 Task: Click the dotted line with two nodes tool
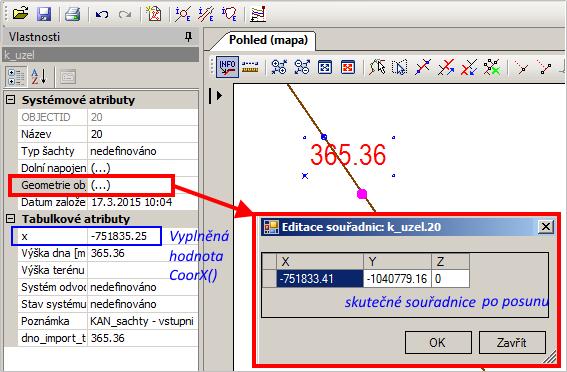tap(544, 67)
